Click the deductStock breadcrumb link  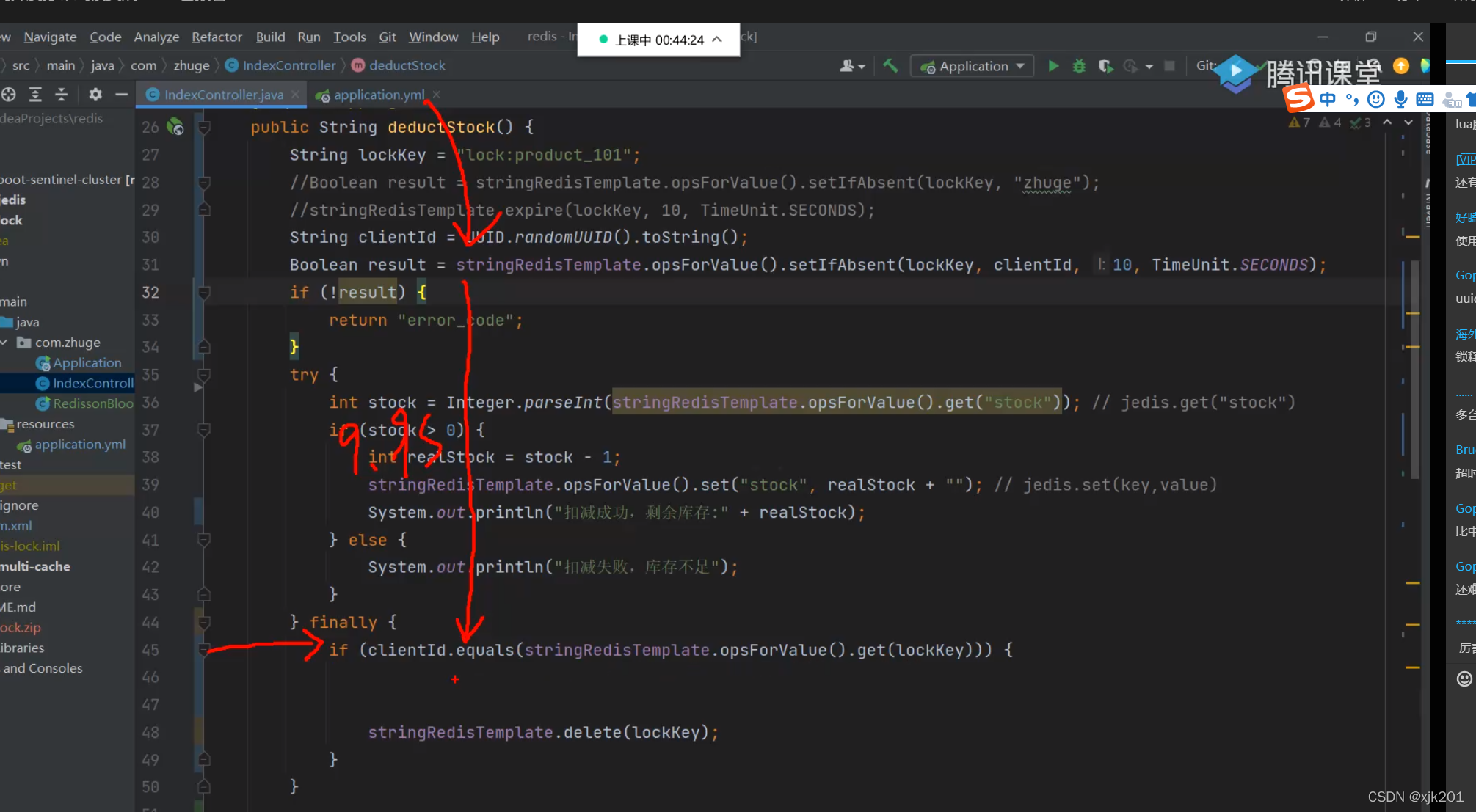pyautogui.click(x=408, y=65)
